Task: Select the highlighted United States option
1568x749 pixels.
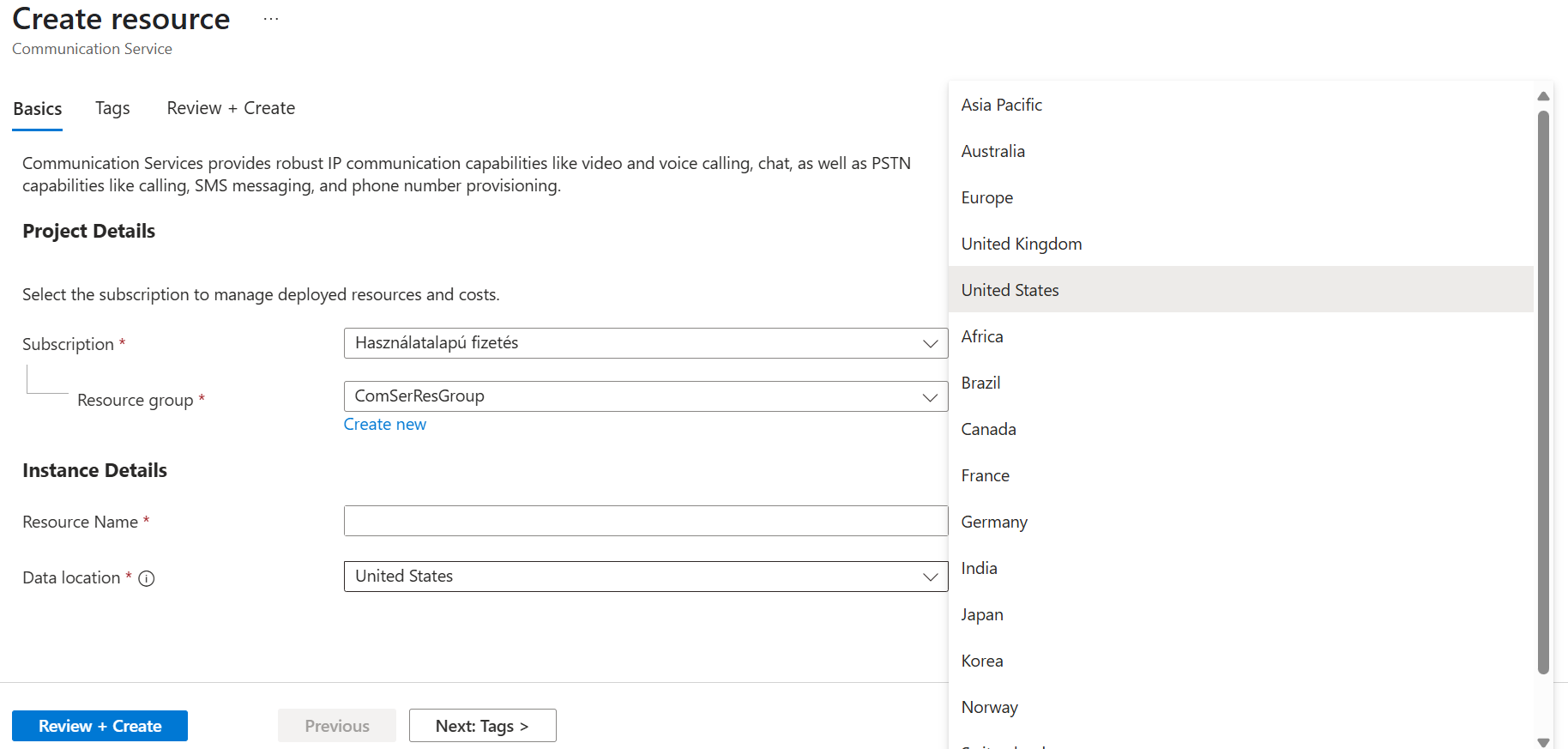Action: click(x=1241, y=290)
